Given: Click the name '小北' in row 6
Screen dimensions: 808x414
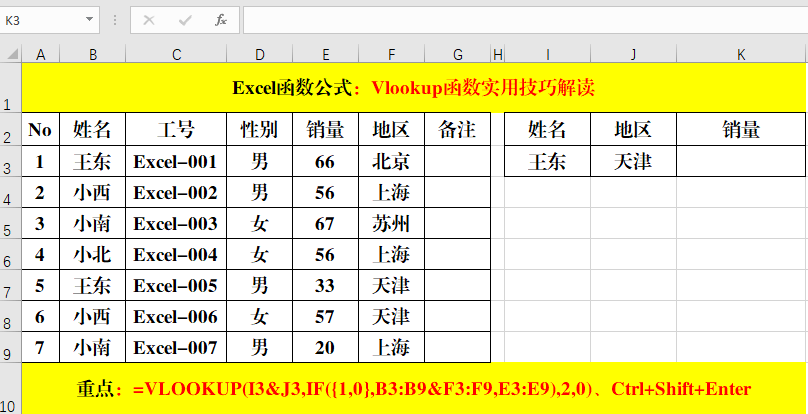Looking at the screenshot, I should click(x=93, y=254).
